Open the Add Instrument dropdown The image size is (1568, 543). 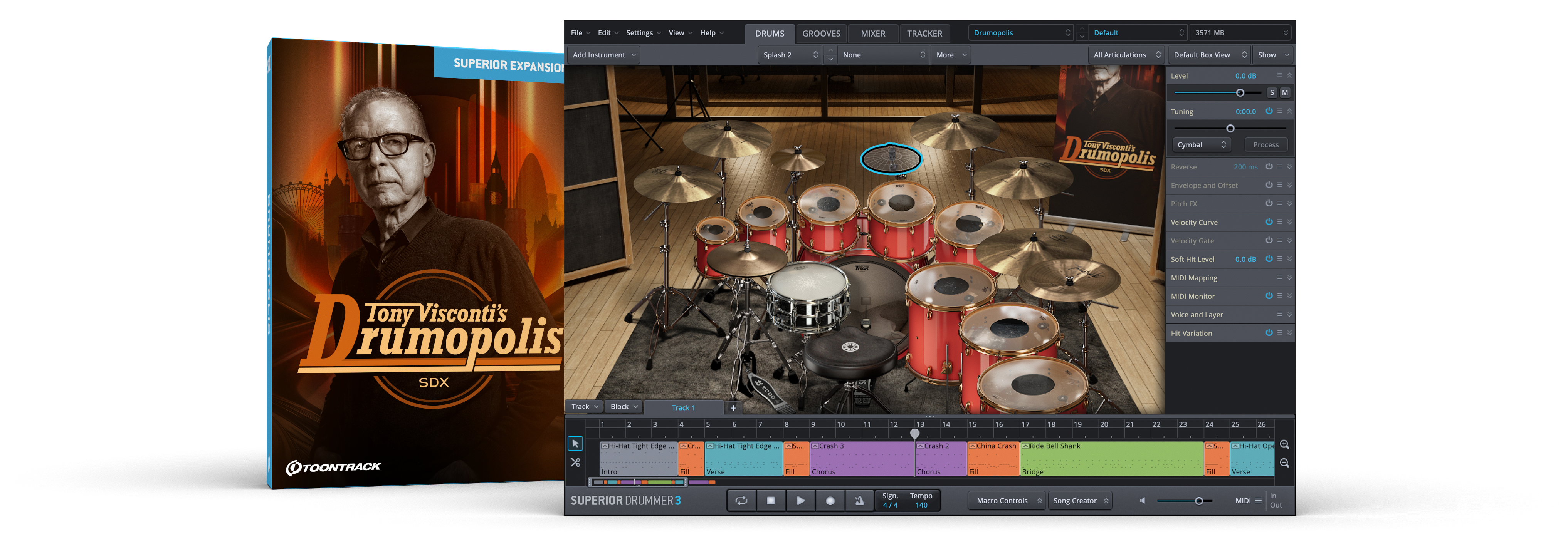604,55
